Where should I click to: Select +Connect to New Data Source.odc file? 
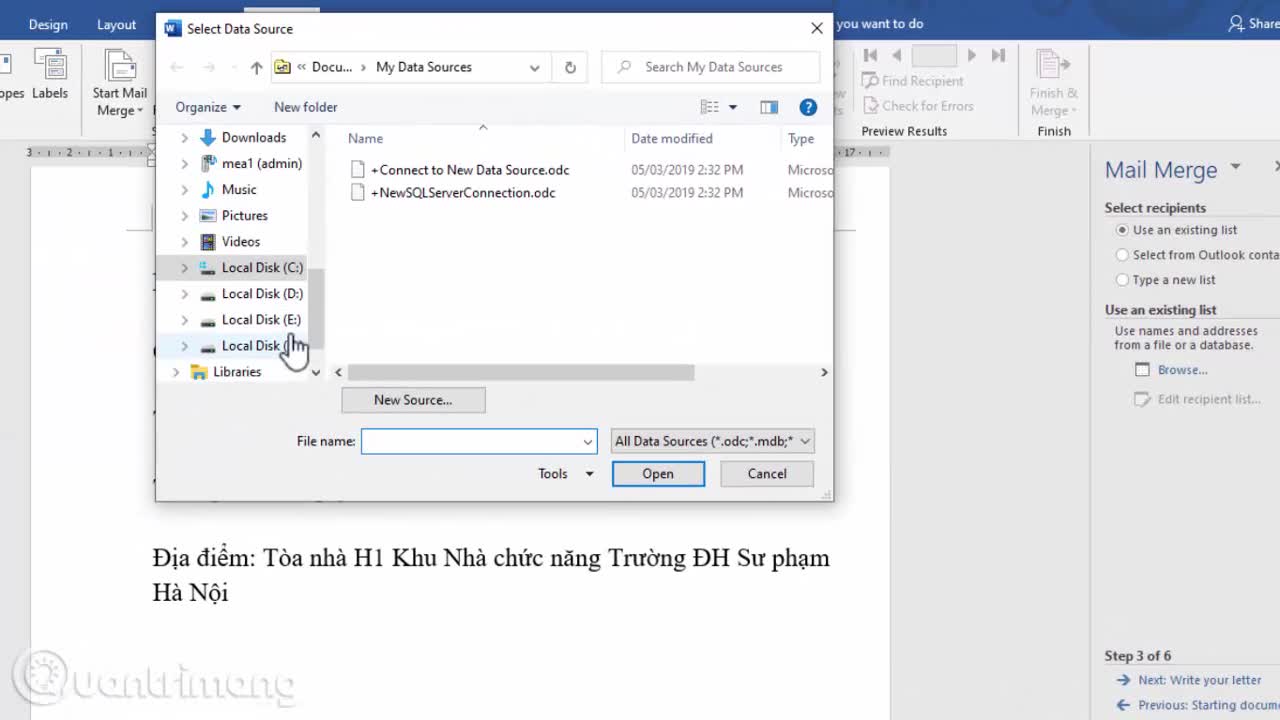click(469, 170)
